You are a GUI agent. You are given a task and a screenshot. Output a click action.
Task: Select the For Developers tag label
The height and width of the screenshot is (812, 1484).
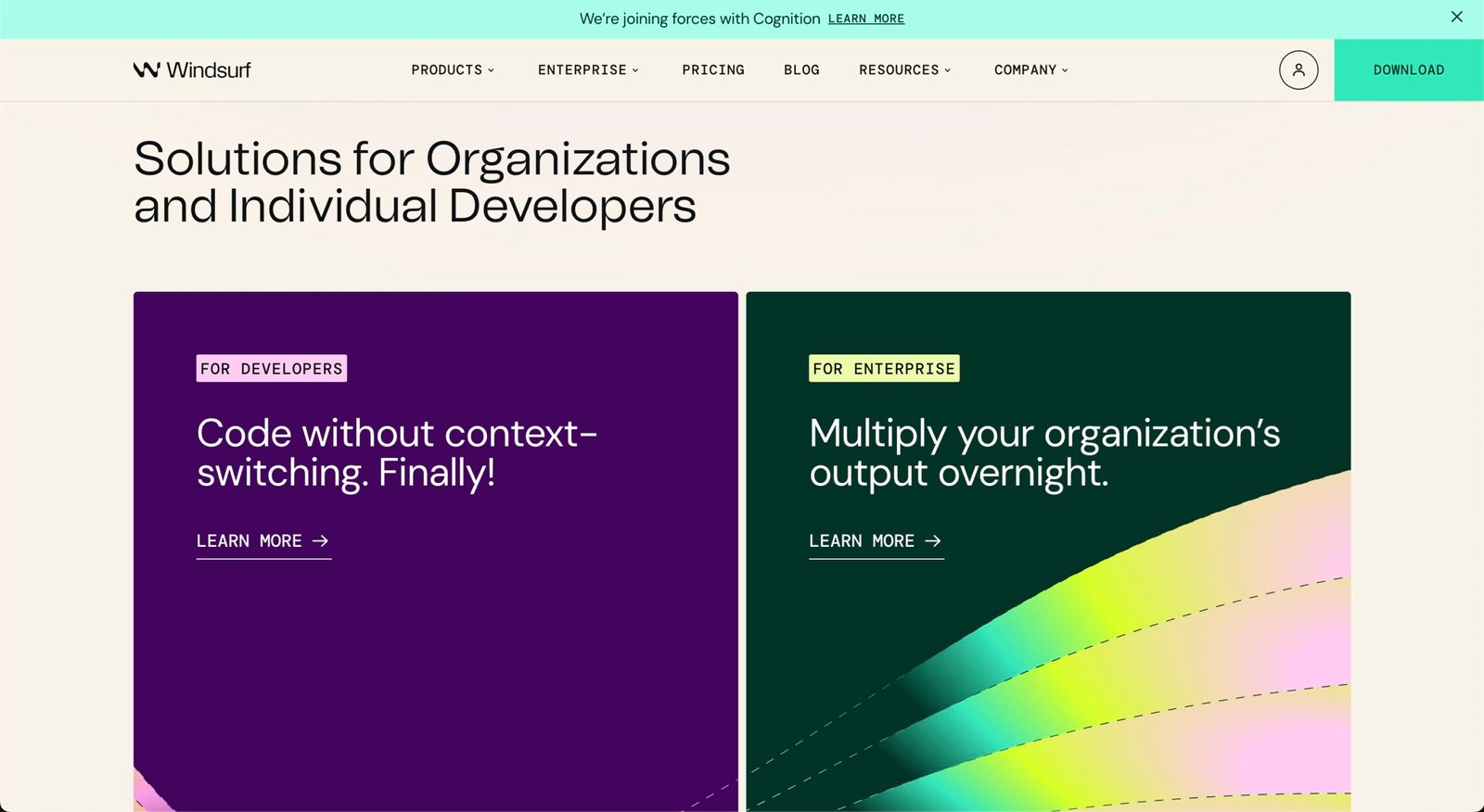pyautogui.click(x=271, y=368)
